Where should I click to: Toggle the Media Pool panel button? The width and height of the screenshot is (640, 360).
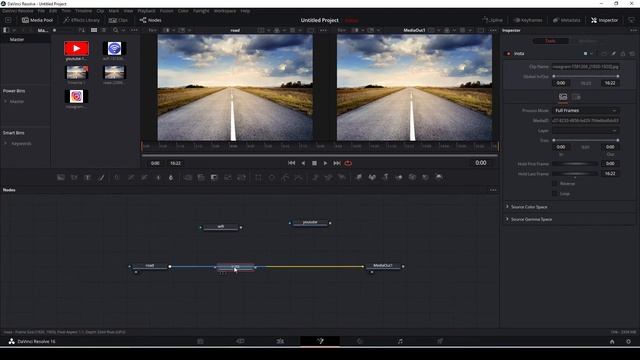[38, 20]
